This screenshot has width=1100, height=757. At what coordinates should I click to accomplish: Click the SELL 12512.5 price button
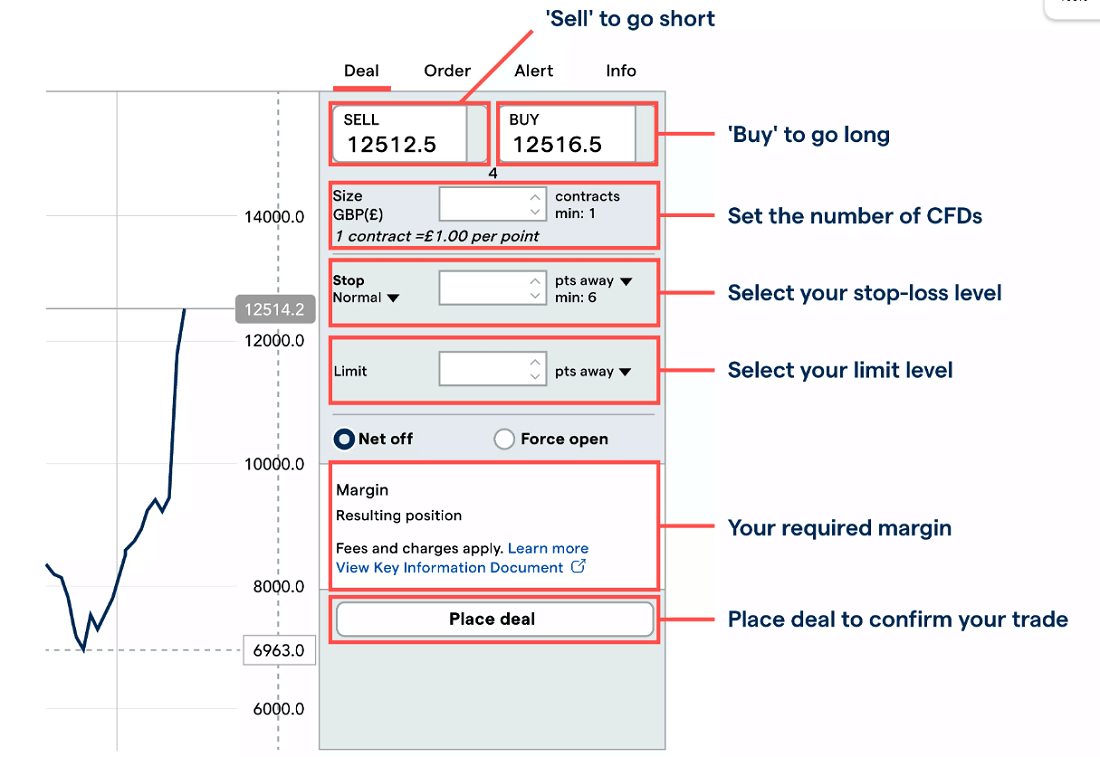pos(399,134)
